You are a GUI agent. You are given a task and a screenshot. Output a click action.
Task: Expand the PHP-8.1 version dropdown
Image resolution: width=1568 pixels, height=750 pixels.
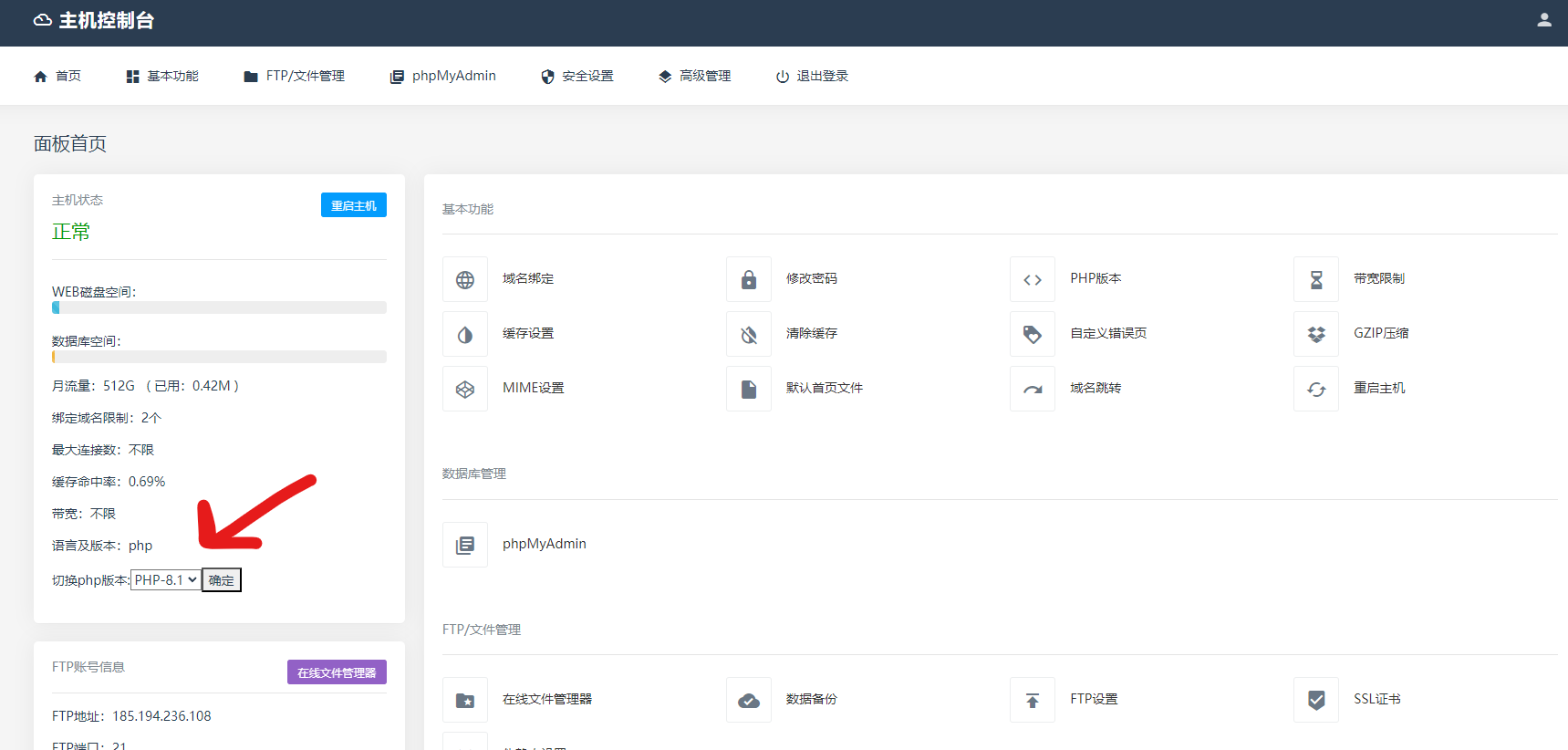click(166, 580)
